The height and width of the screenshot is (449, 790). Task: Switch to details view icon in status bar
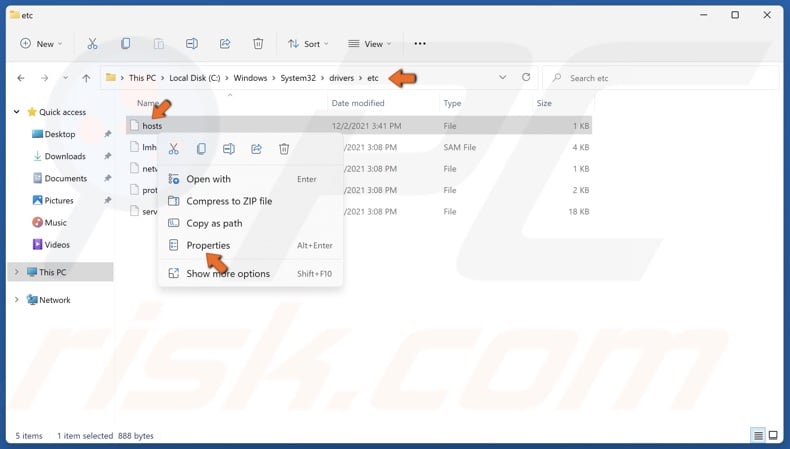tap(758, 435)
